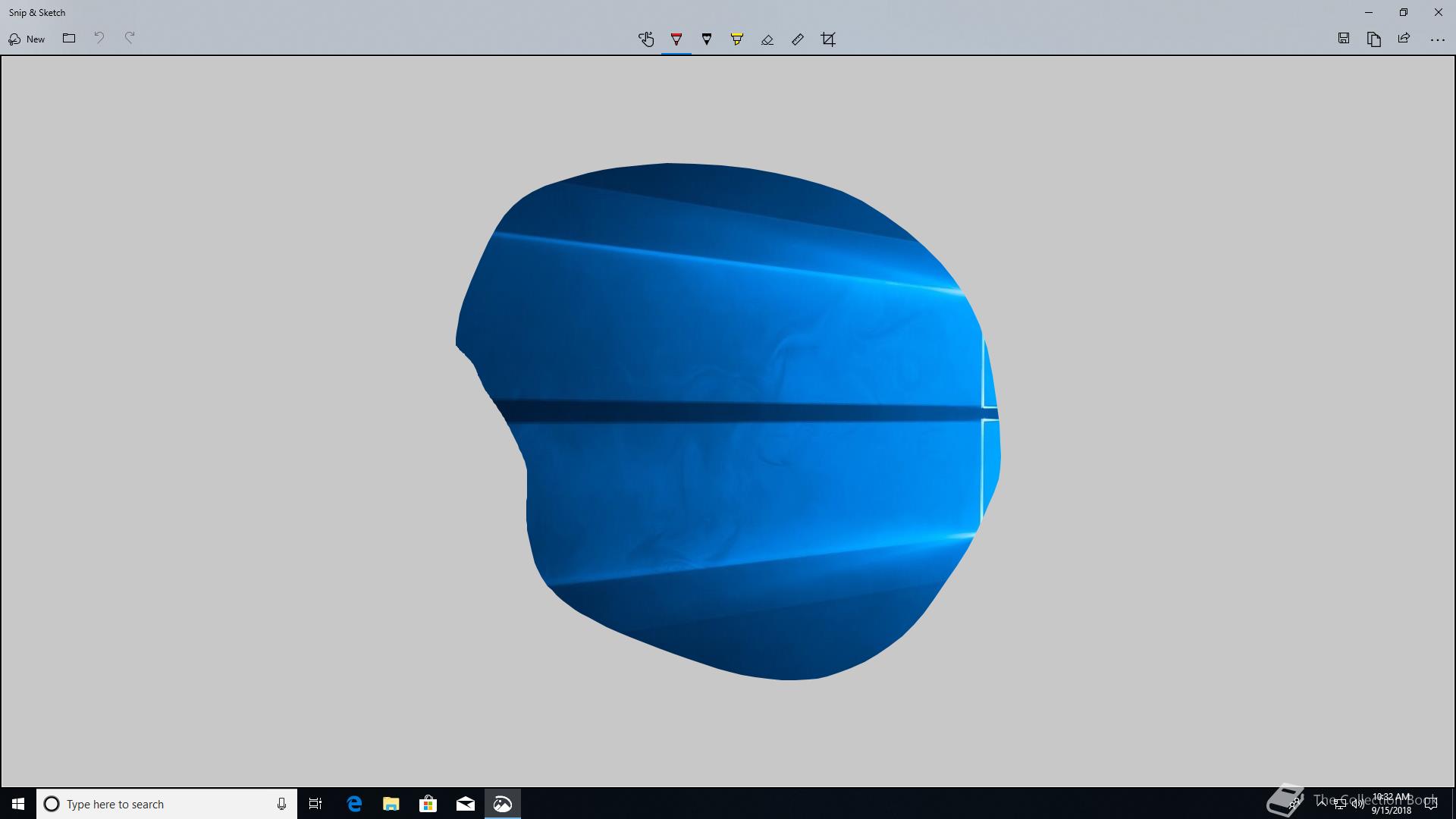Open the Ruler tool
The image size is (1456, 819).
[798, 39]
